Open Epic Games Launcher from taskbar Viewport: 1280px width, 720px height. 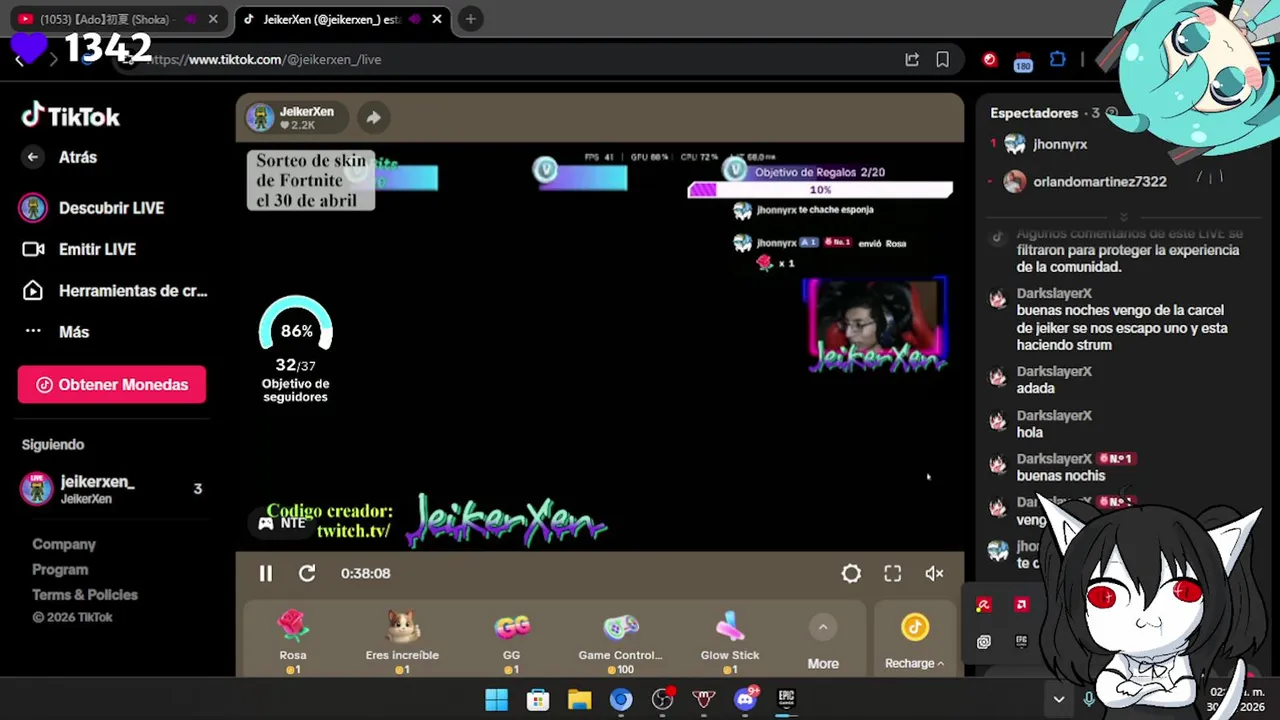pyautogui.click(x=787, y=699)
